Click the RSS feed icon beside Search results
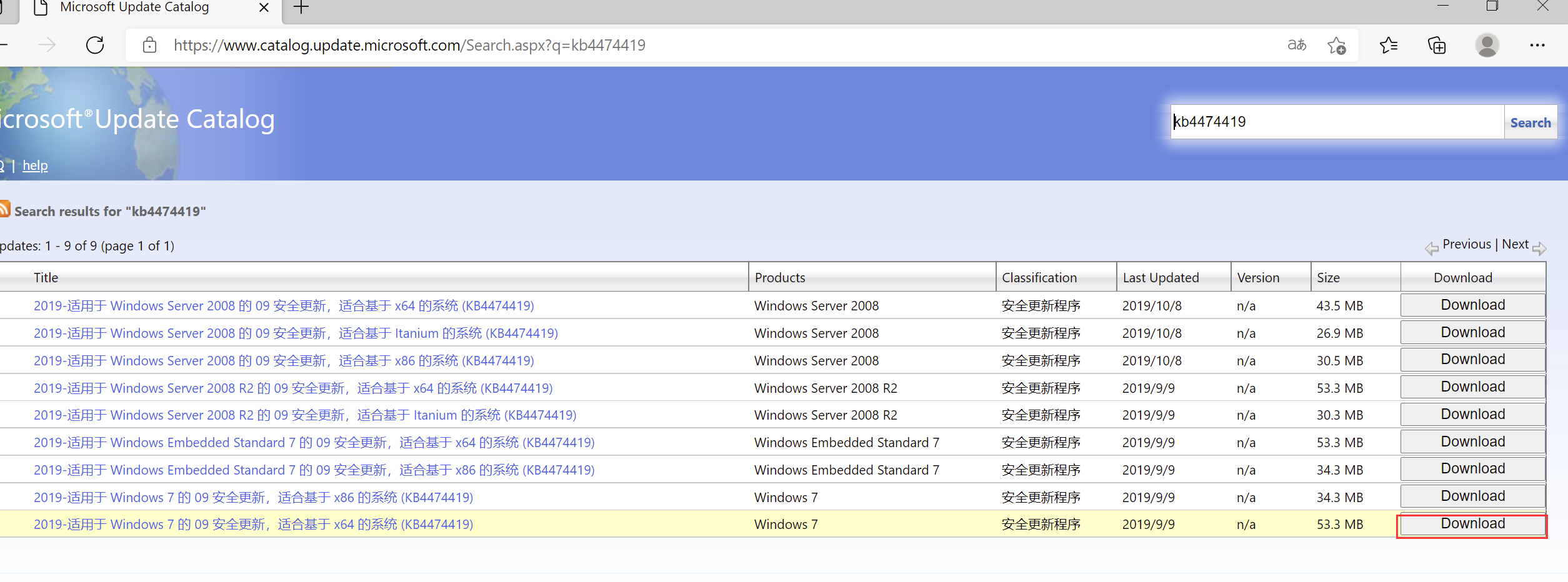 [x=4, y=208]
